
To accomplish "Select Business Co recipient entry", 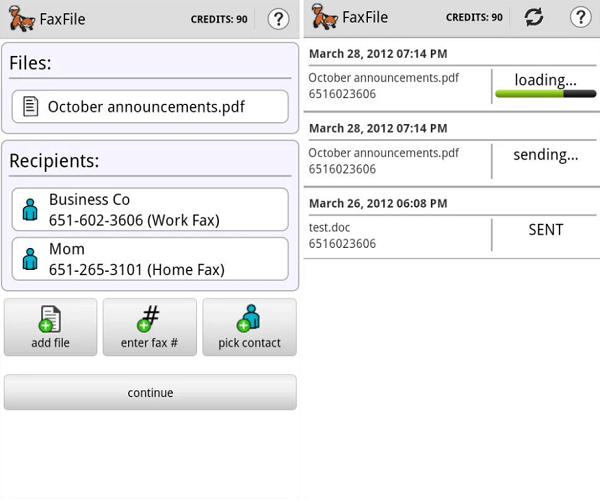I will (x=150, y=209).
